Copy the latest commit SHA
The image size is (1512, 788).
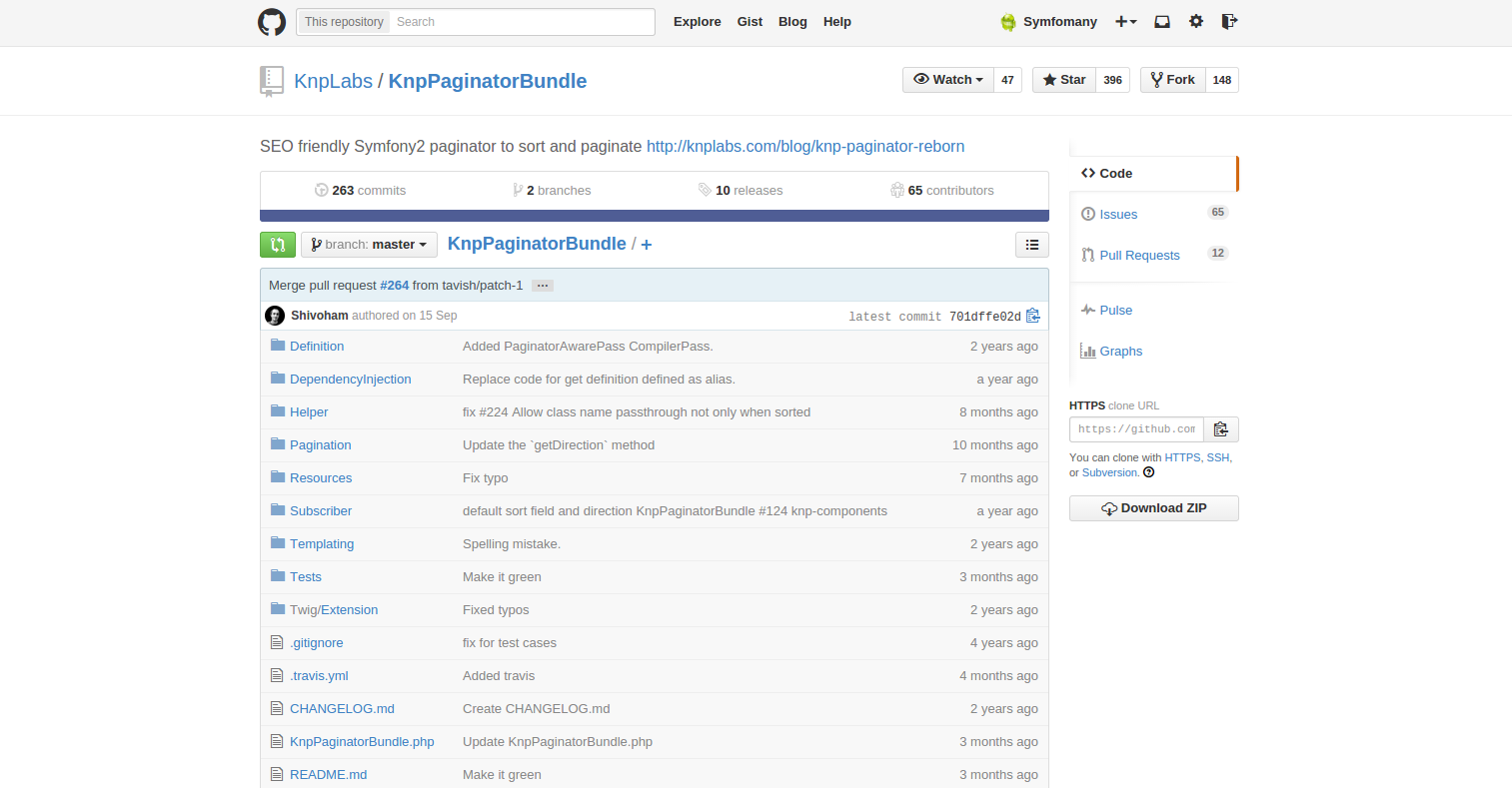click(1033, 316)
